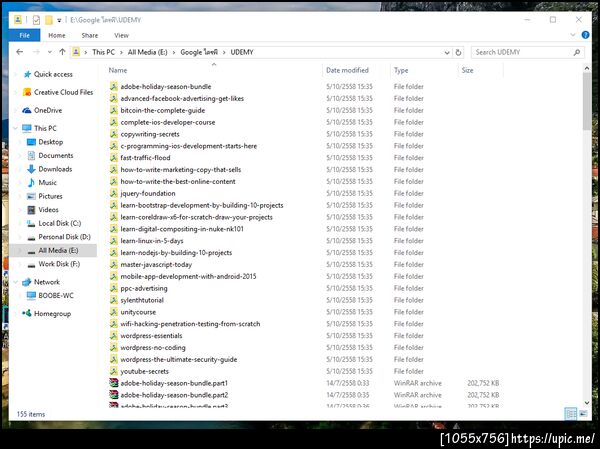Image resolution: width=600 pixels, height=449 pixels.
Task: Sort by the Type column header
Action: click(x=401, y=70)
